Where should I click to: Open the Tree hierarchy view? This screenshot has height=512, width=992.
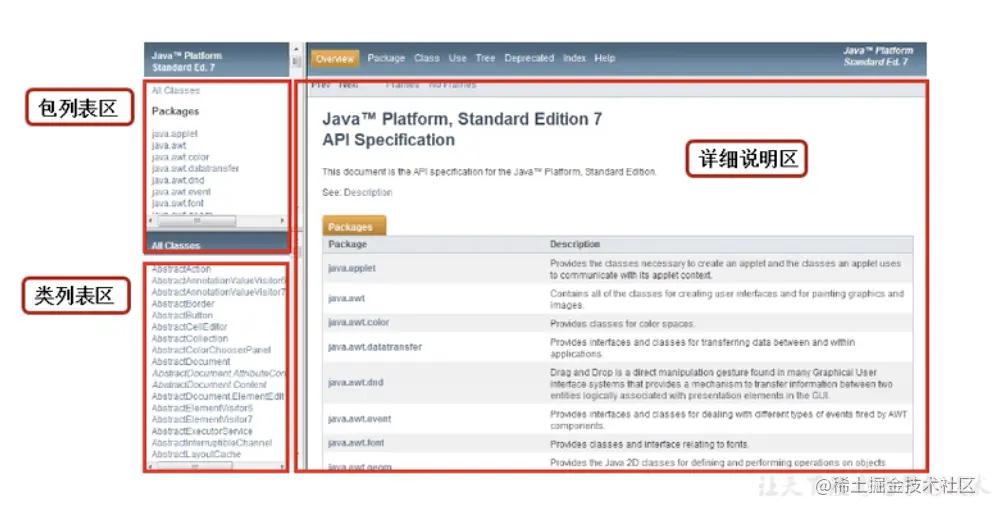click(x=485, y=58)
